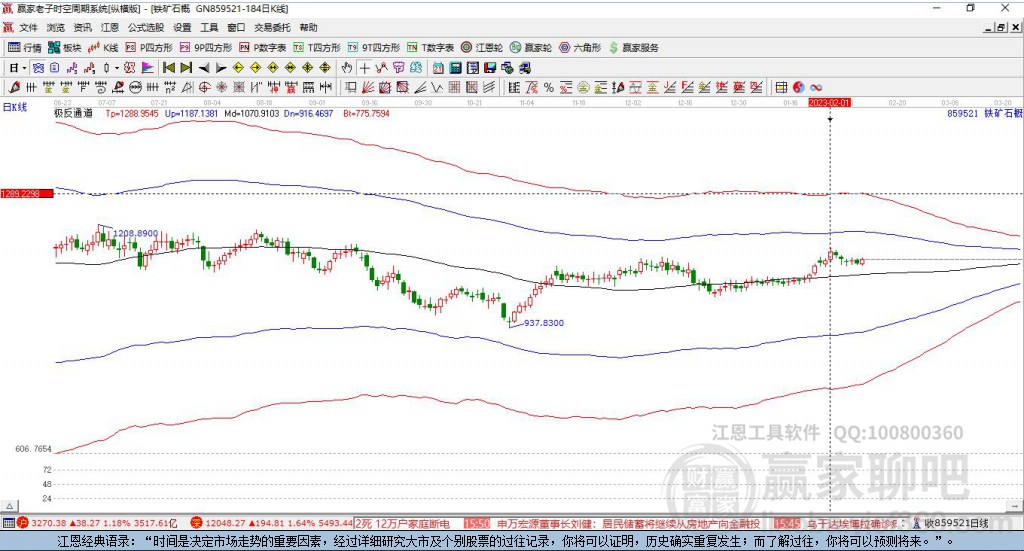Click the truck icon on toolbar
Image resolution: width=1024 pixels, height=551 pixels.
tap(525, 68)
